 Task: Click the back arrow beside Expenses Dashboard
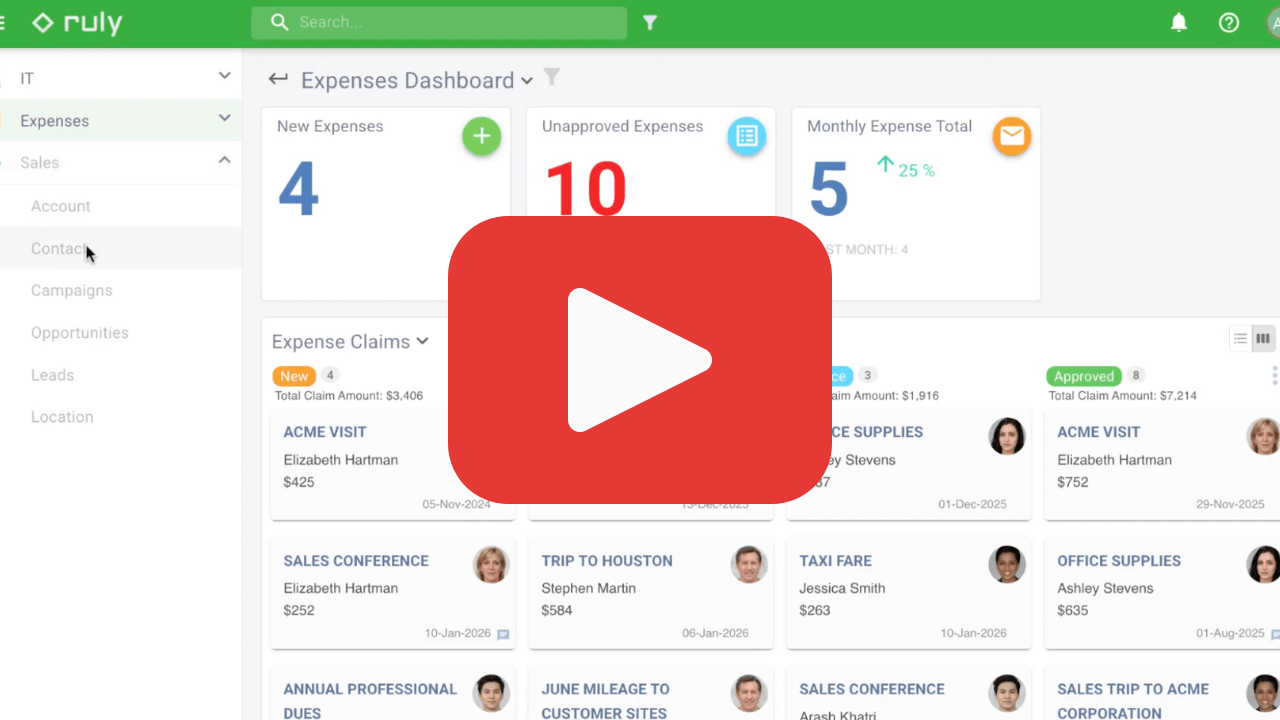(278, 79)
